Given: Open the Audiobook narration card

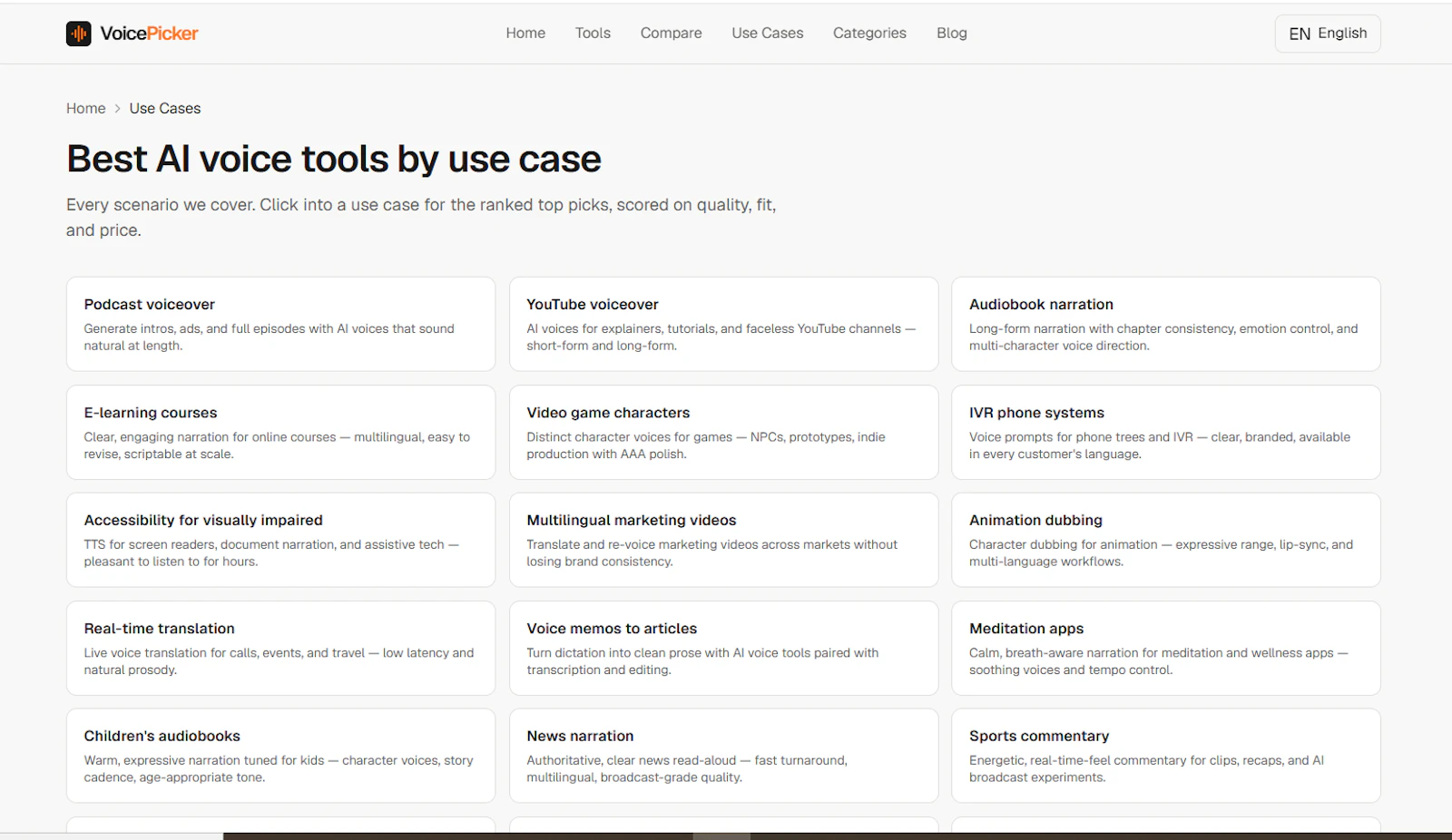Looking at the screenshot, I should point(1166,324).
